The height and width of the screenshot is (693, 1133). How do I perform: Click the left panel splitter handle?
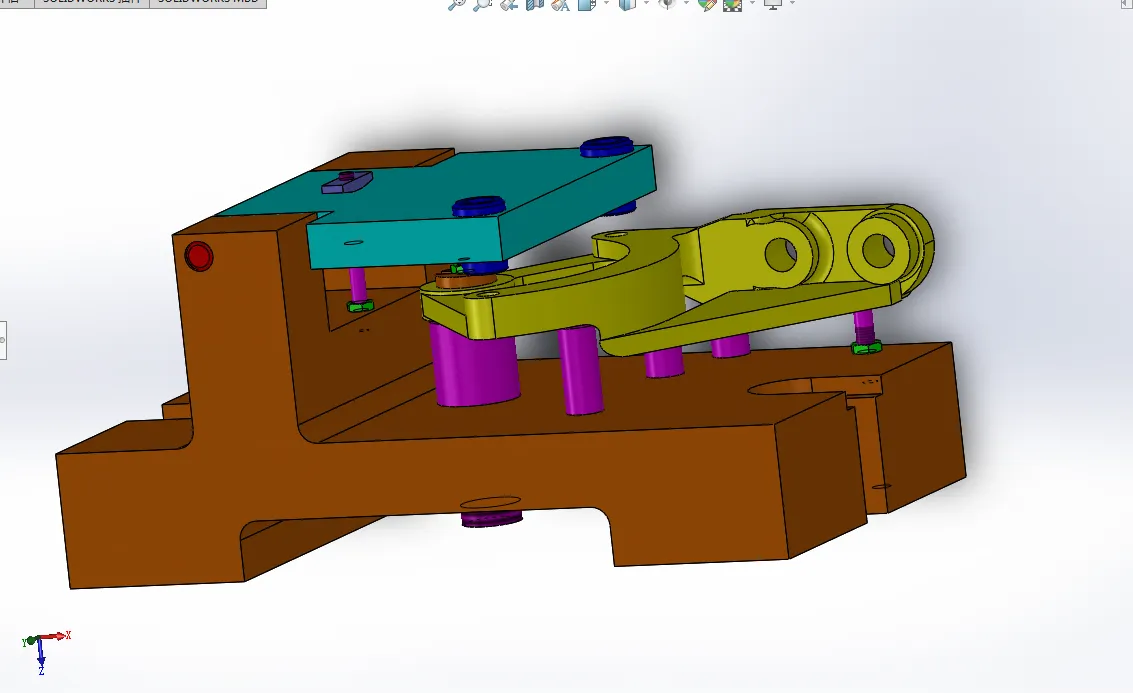3,340
